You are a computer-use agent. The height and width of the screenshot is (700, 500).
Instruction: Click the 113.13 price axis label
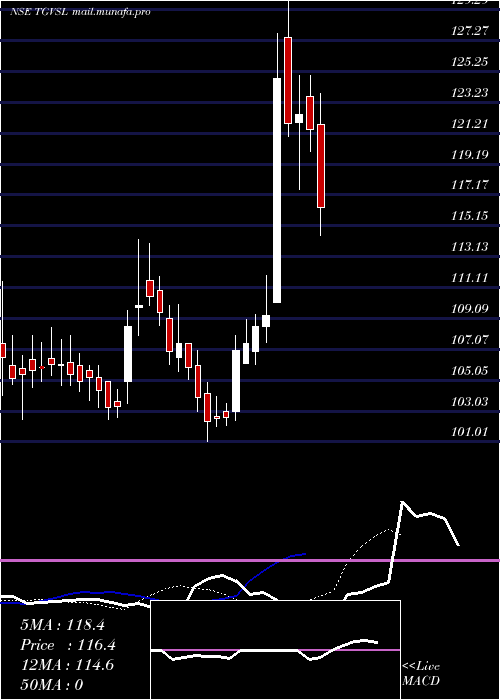pyautogui.click(x=469, y=247)
